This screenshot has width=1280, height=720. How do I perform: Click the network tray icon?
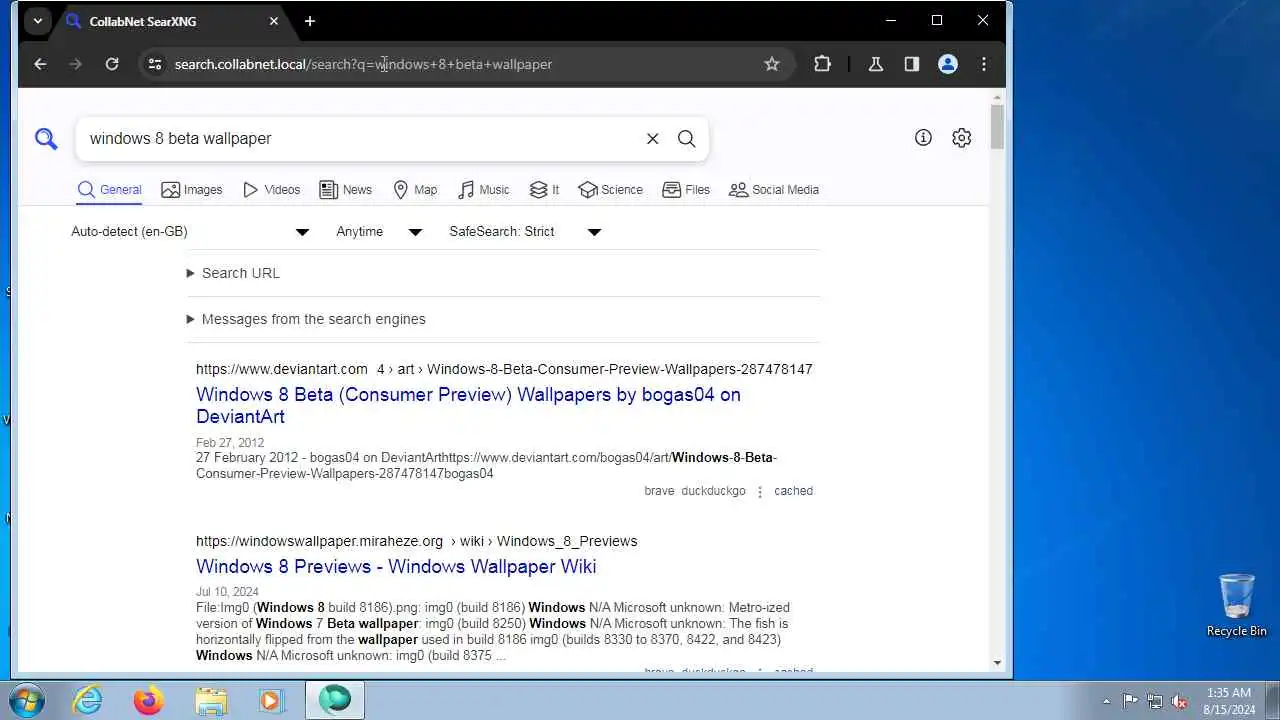tap(1155, 701)
